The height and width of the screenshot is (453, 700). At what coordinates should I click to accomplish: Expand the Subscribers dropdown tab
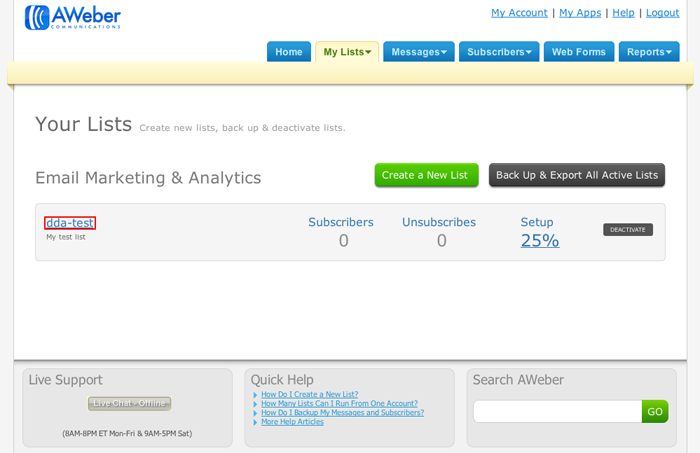(499, 52)
